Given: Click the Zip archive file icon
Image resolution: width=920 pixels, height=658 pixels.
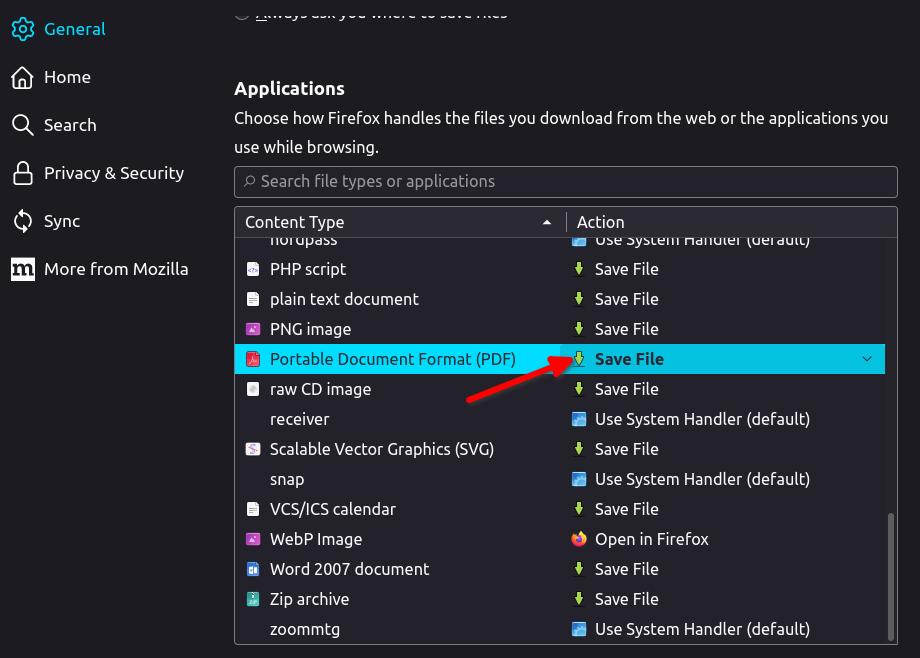Looking at the screenshot, I should coord(253,599).
